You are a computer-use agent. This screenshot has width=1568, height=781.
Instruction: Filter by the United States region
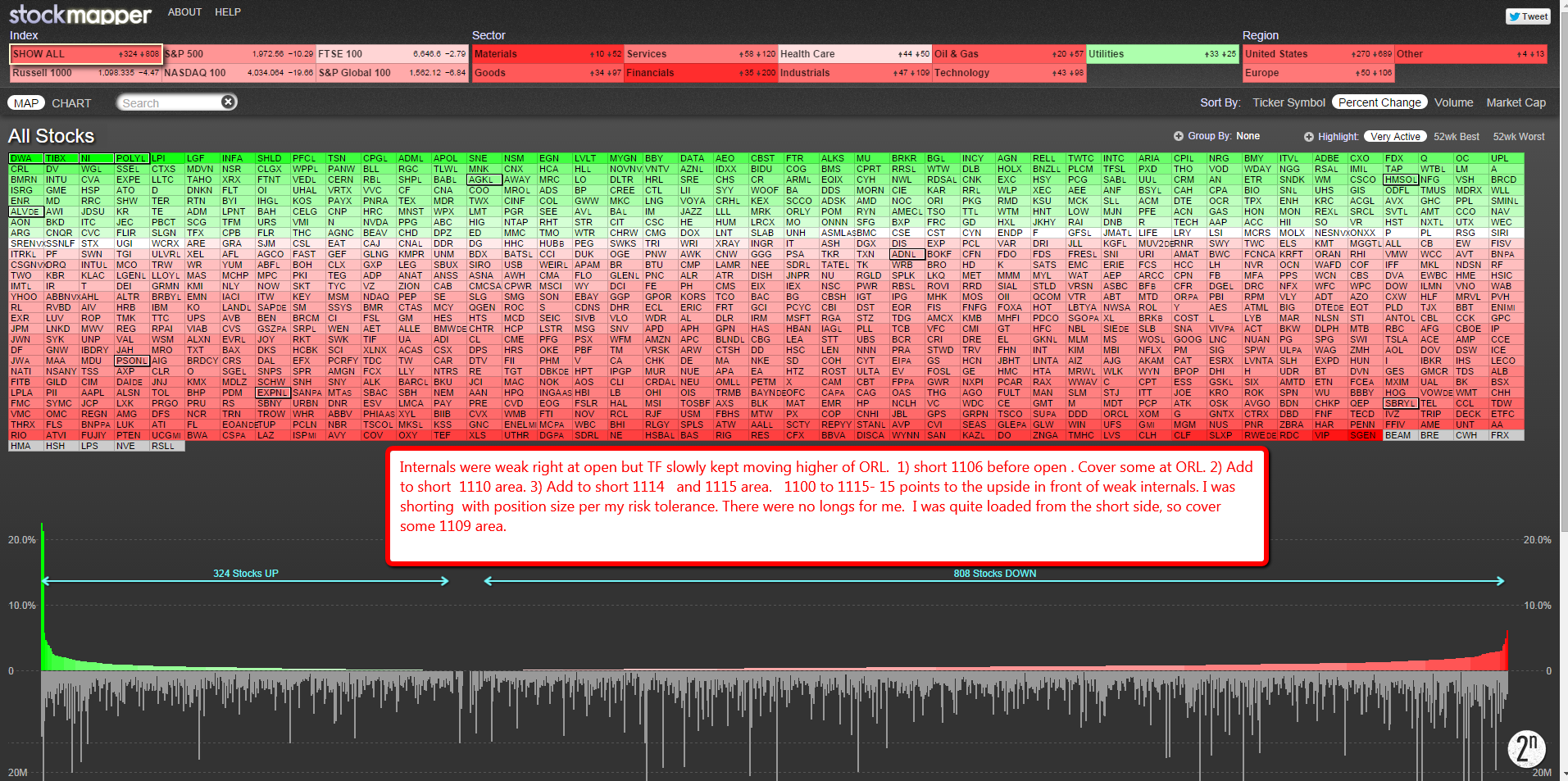[x=1318, y=54]
